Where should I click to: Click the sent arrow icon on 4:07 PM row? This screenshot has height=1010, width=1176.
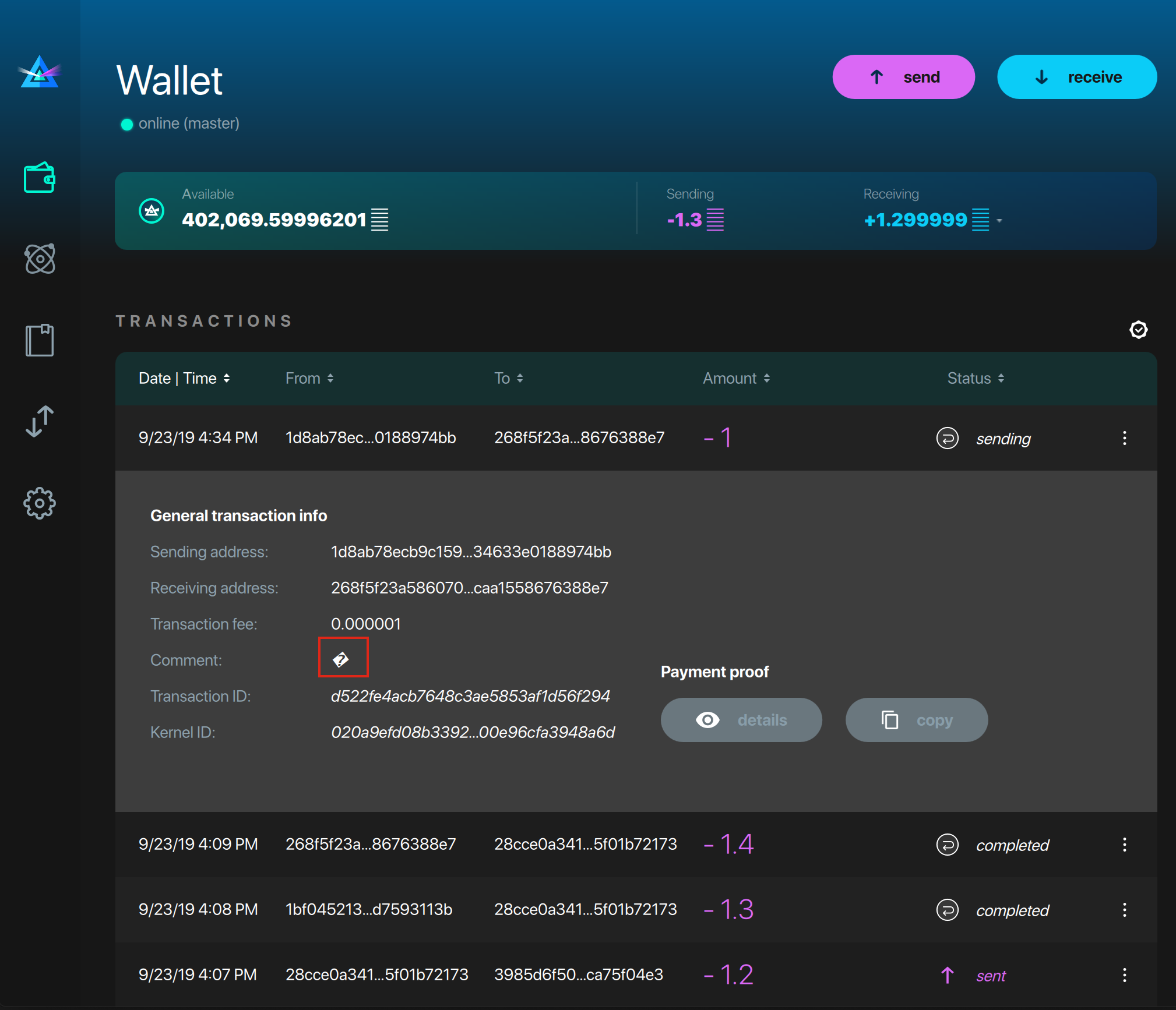coord(947,974)
